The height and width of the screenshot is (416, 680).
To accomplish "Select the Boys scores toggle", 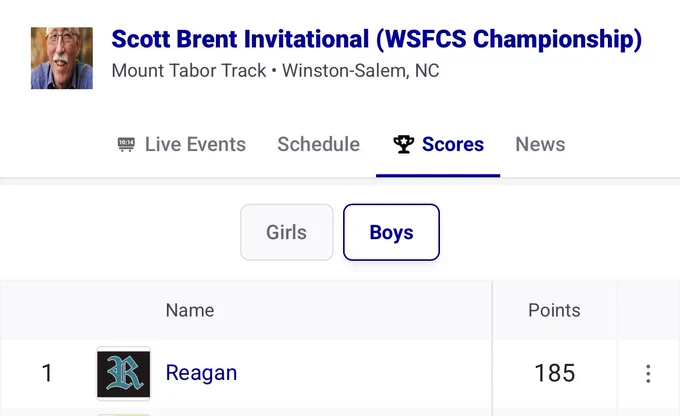I will [391, 232].
